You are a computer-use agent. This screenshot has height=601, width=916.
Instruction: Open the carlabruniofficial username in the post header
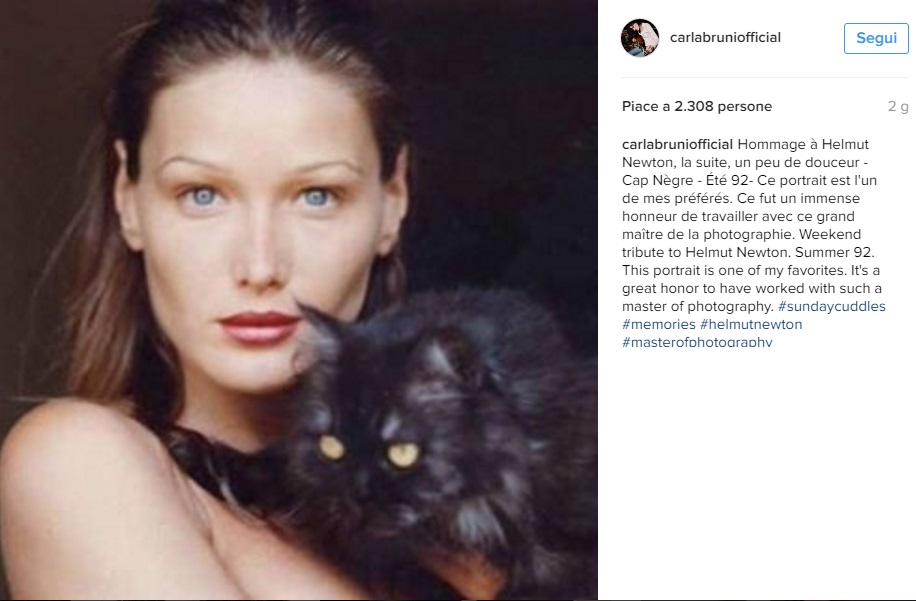(x=725, y=37)
